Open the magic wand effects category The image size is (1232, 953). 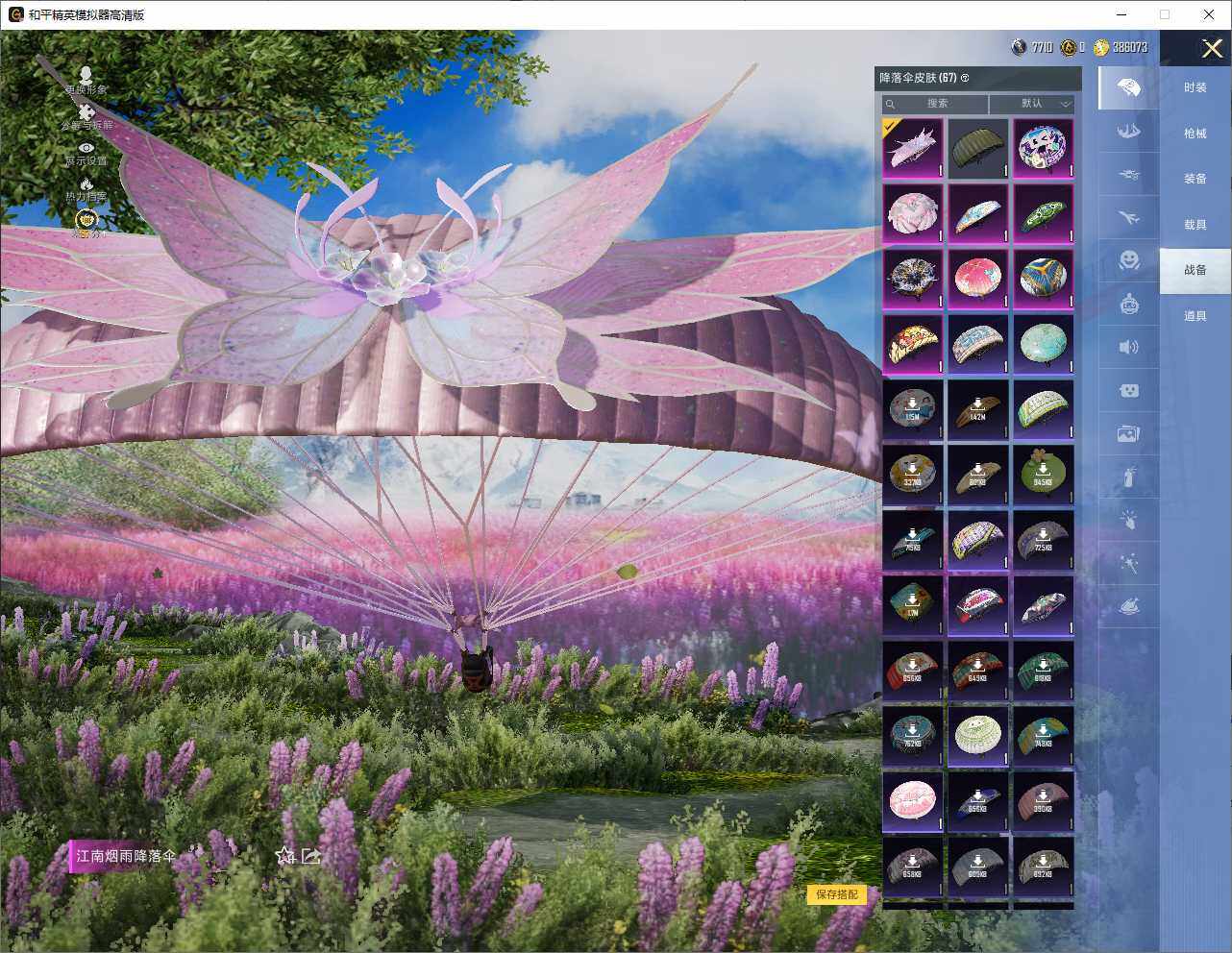click(1129, 564)
